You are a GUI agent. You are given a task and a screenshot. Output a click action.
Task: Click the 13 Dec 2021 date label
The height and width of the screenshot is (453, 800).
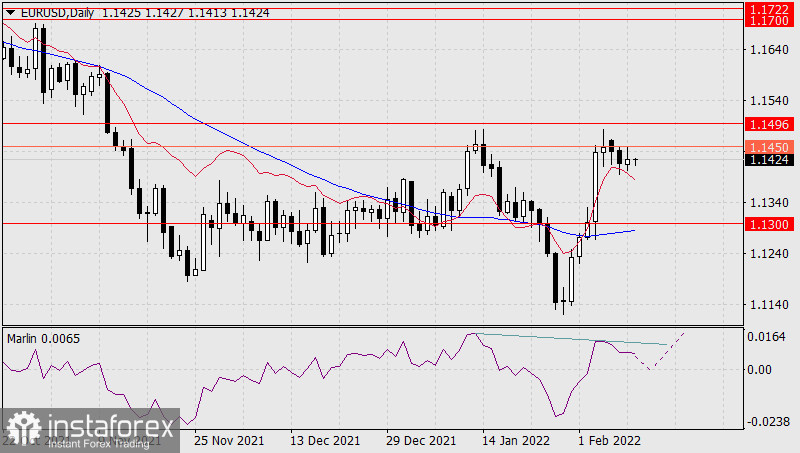[326, 440]
